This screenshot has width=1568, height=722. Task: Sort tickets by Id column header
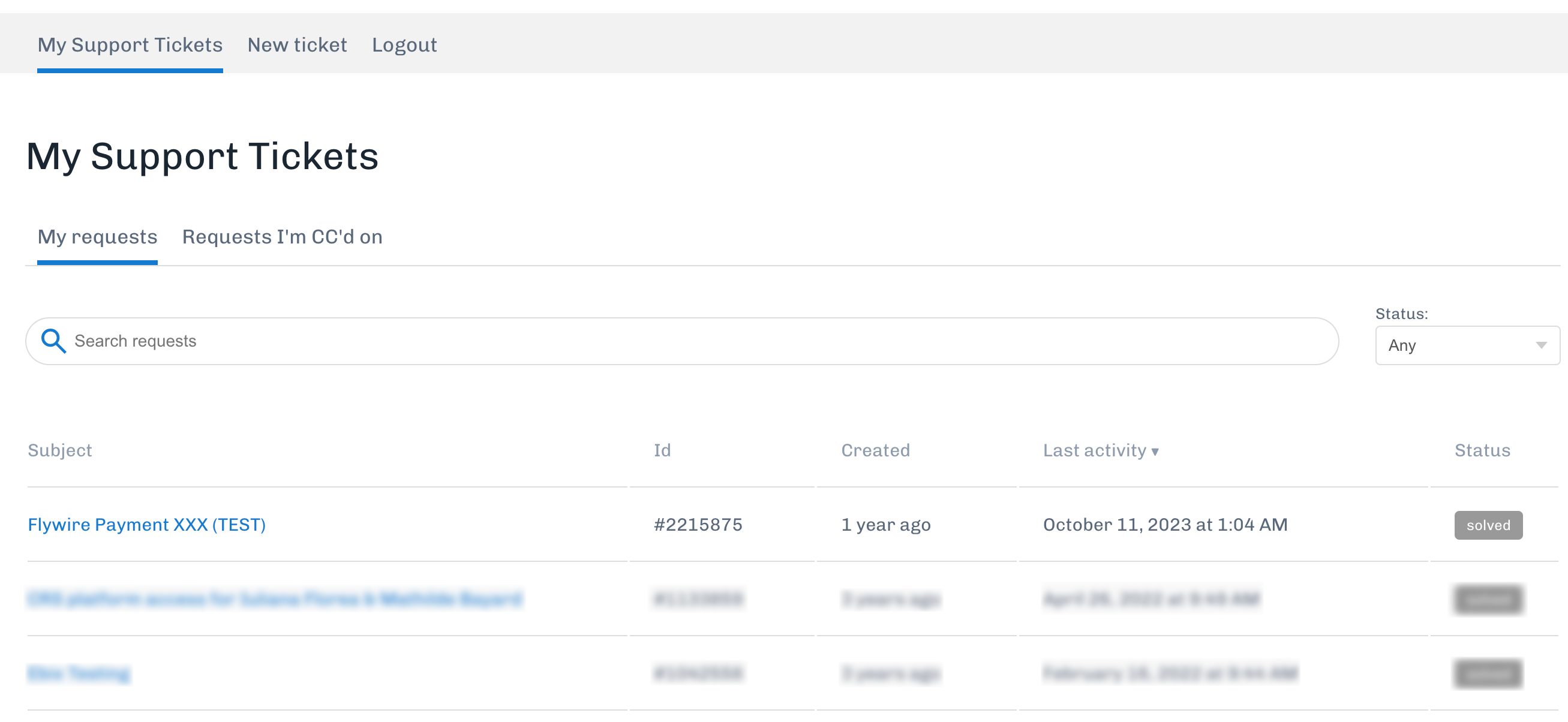tap(662, 450)
